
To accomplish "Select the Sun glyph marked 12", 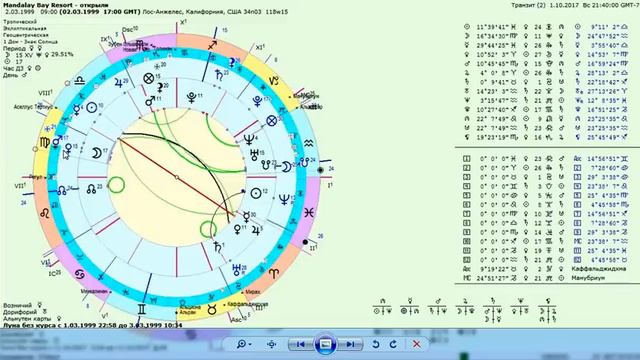I will coord(256,193).
